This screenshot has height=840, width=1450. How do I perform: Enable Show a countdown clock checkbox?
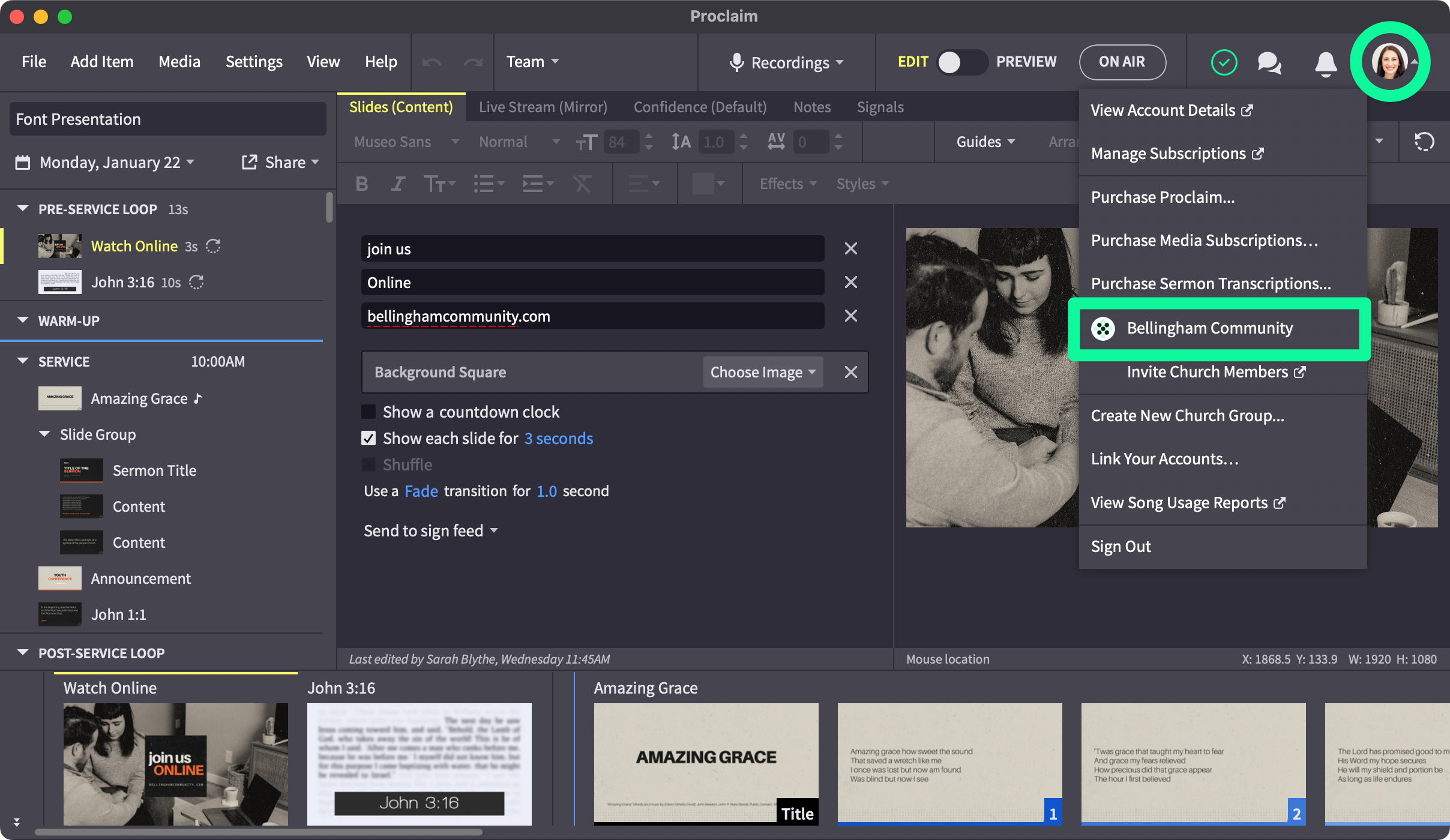[x=369, y=412]
